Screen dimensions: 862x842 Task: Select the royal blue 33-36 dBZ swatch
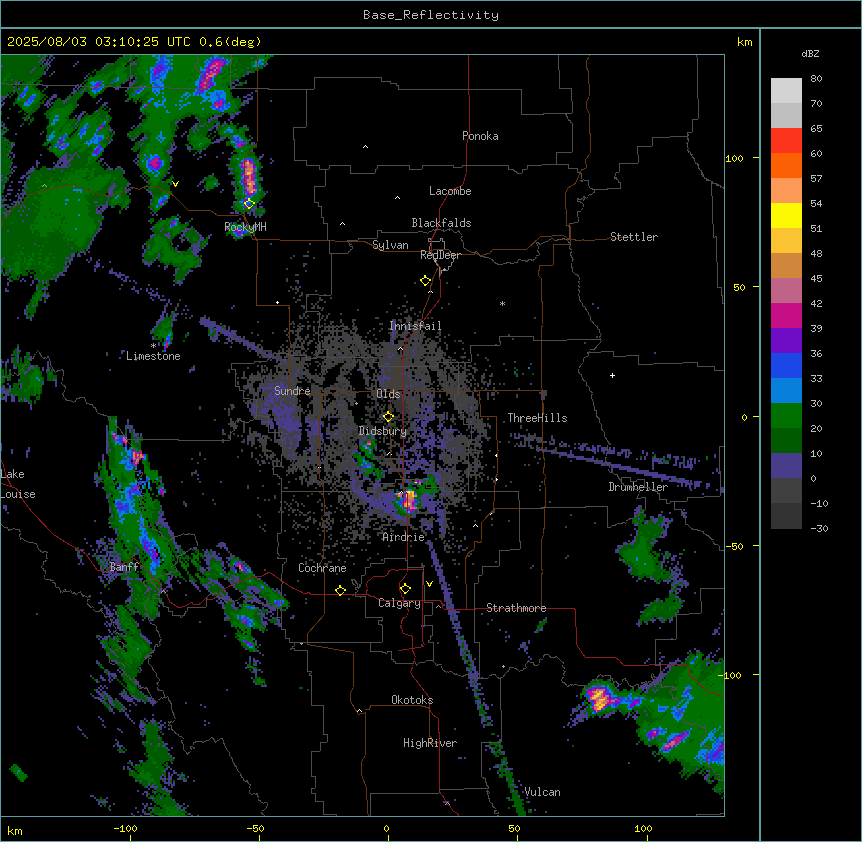(786, 365)
